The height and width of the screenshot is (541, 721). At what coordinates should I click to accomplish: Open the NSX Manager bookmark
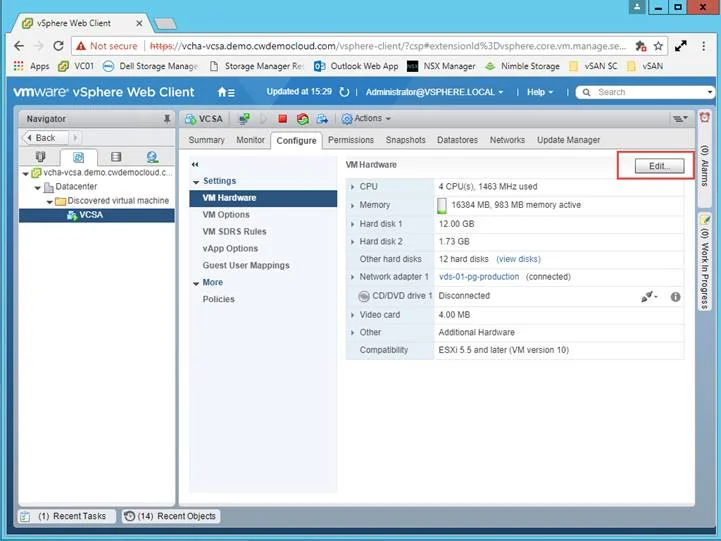(441, 66)
